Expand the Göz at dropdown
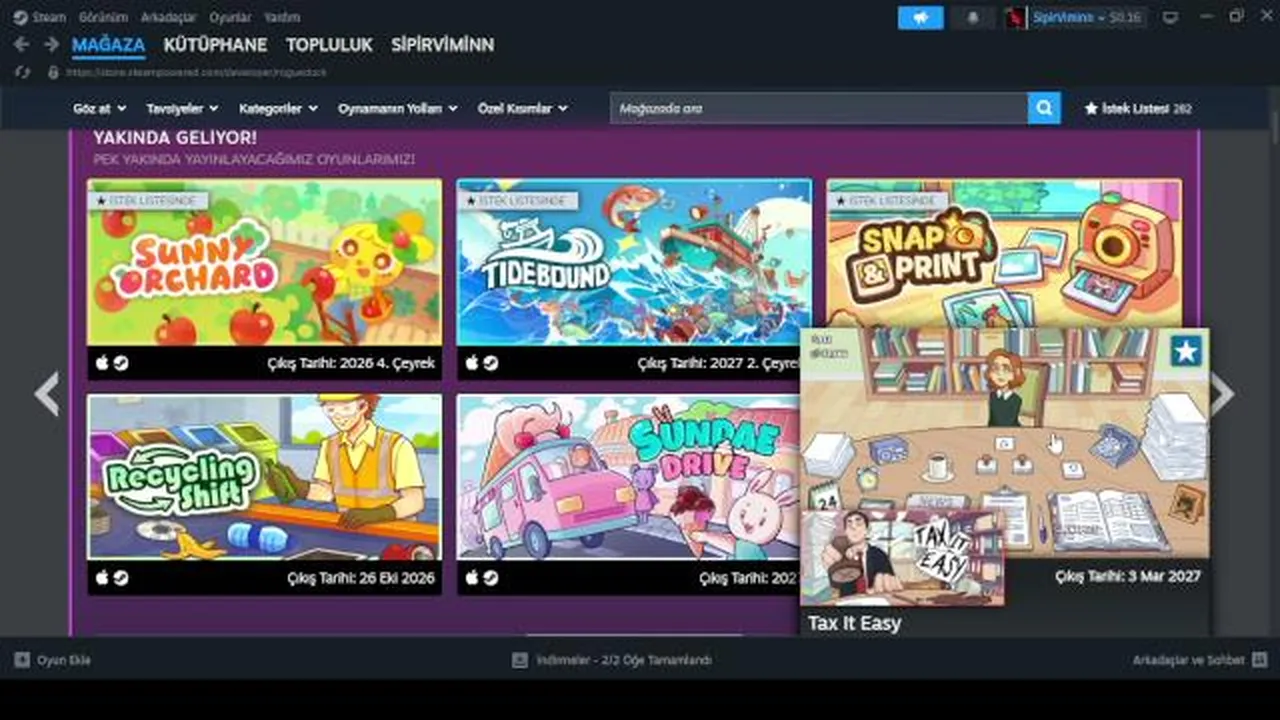Screen dimensions: 1280x720 click(98, 108)
